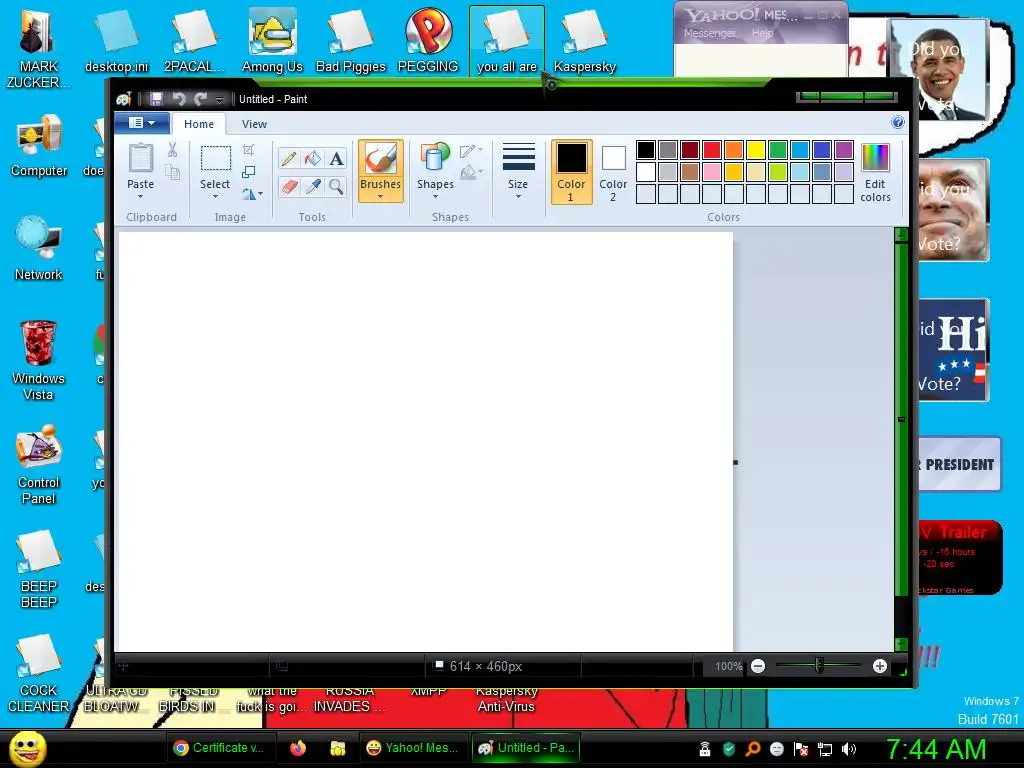Select the Magnifier tool
The height and width of the screenshot is (768, 1024).
tap(336, 187)
